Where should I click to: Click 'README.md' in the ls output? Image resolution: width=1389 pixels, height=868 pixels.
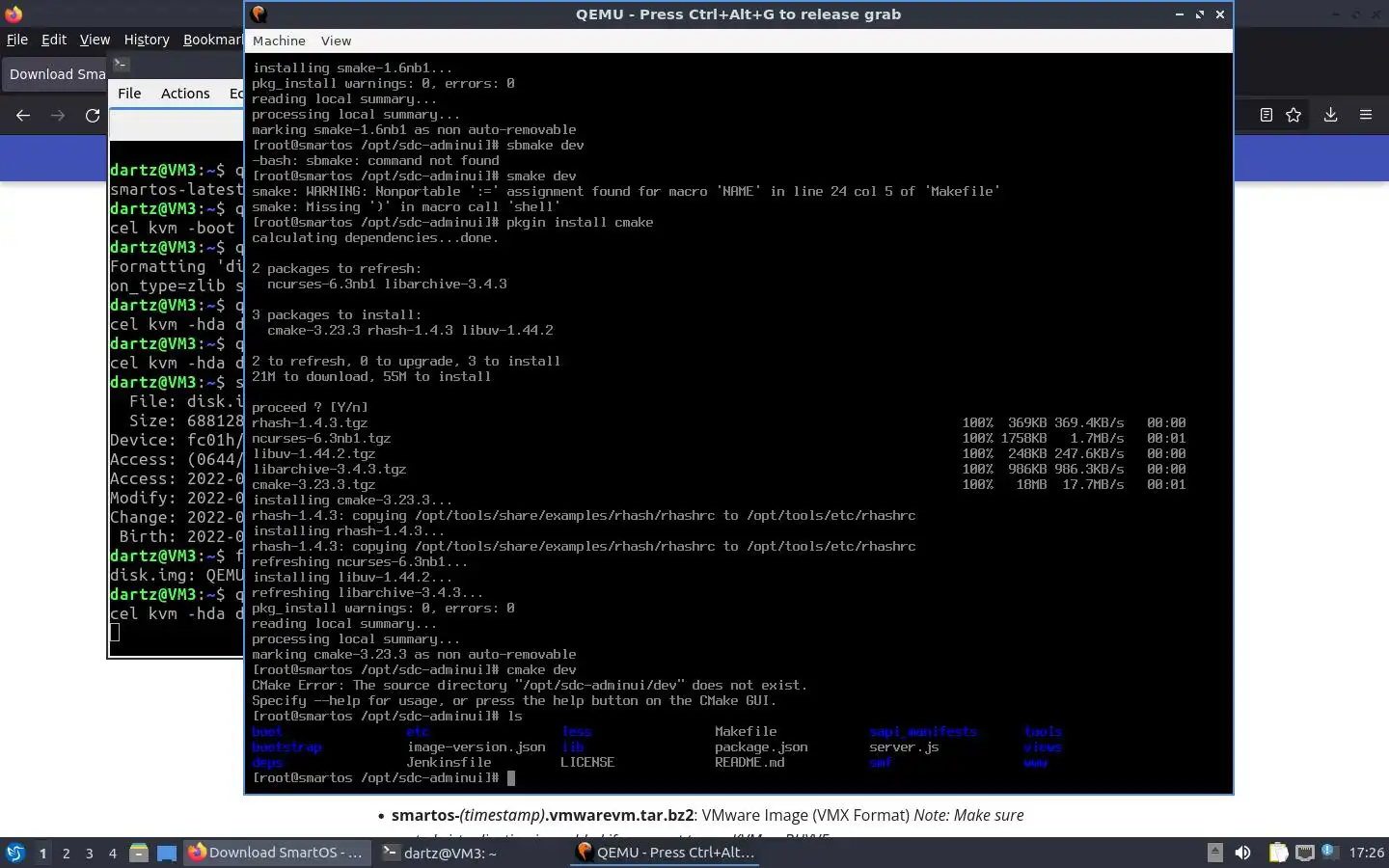pos(749,762)
